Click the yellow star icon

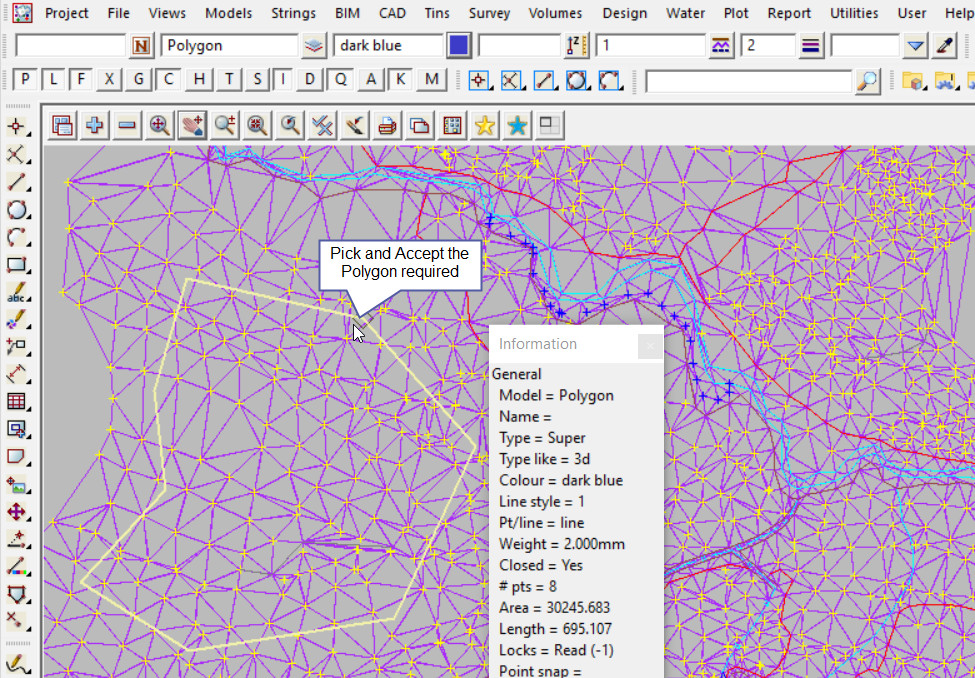(x=485, y=125)
